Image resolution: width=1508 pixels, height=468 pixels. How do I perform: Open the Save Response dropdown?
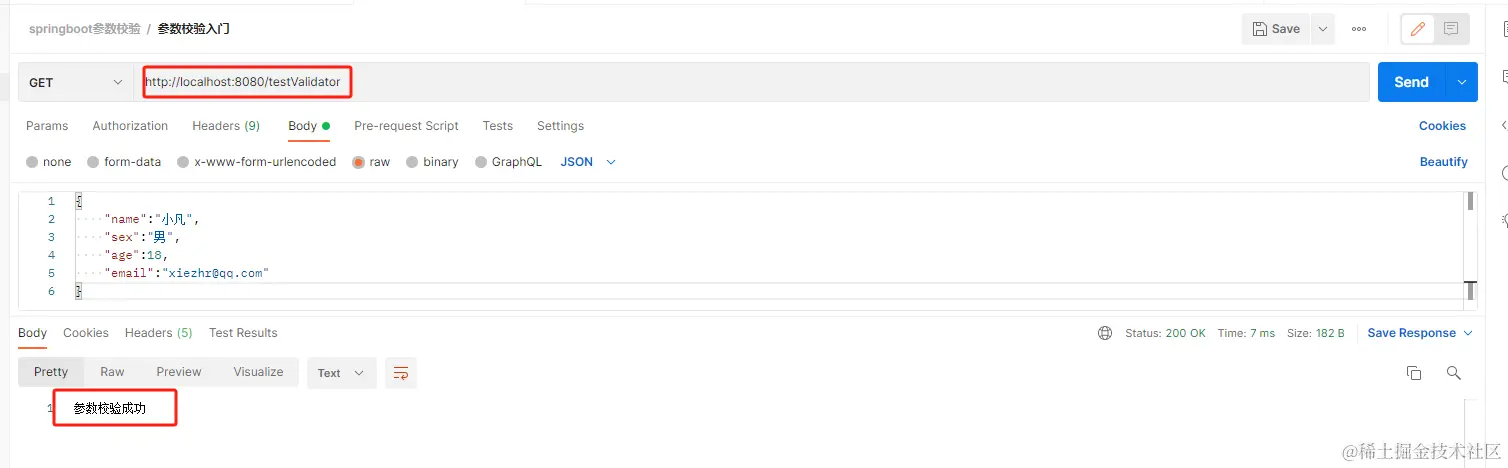pos(1420,333)
